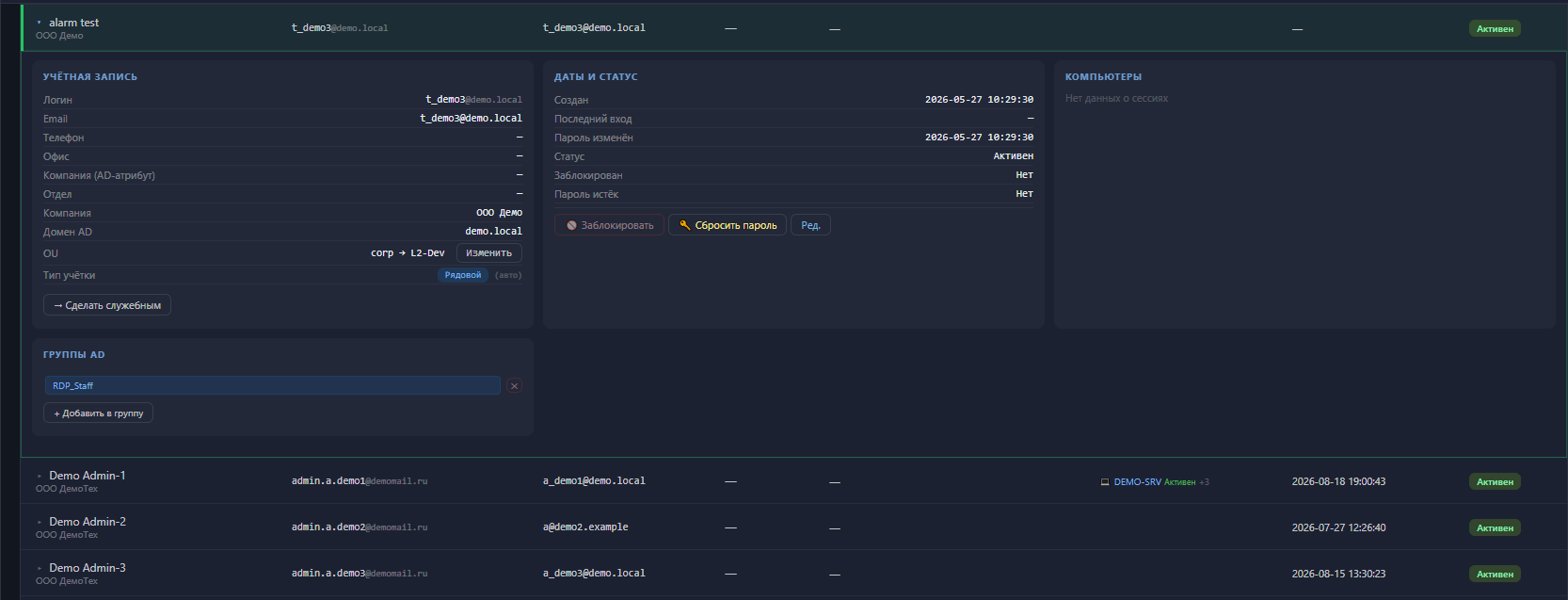
Task: Click the Активен badge in Demo Admin-3 row
Action: [1495, 574]
